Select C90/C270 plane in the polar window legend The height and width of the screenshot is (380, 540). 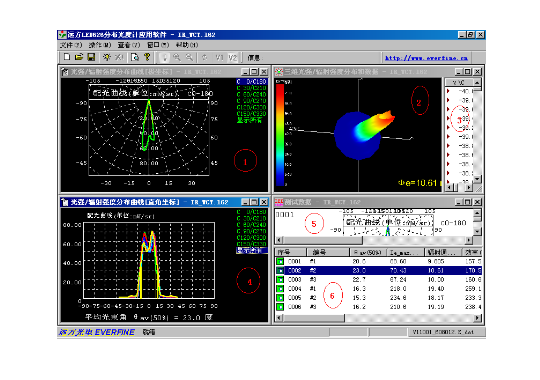pyautogui.click(x=252, y=101)
